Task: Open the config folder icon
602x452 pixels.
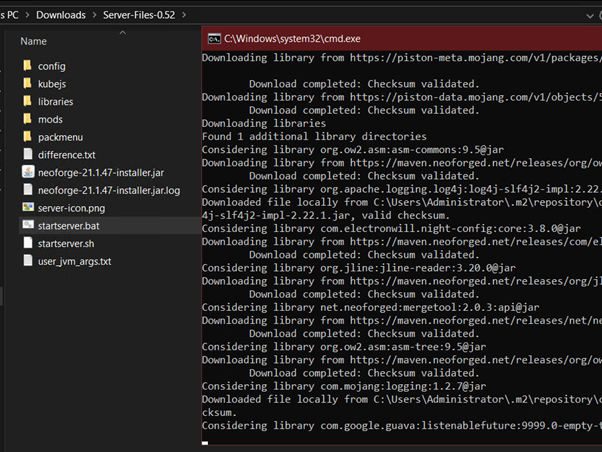Action: click(x=27, y=66)
